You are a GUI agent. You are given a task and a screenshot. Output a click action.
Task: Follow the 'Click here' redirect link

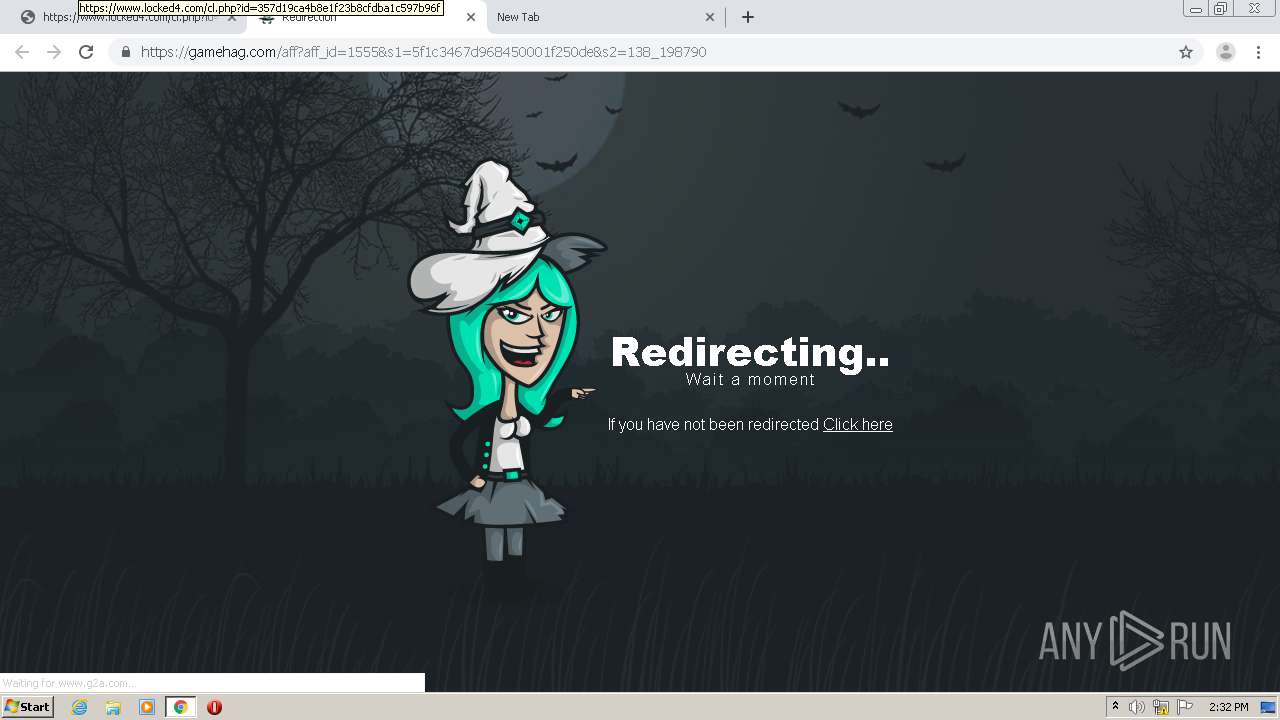click(x=857, y=424)
